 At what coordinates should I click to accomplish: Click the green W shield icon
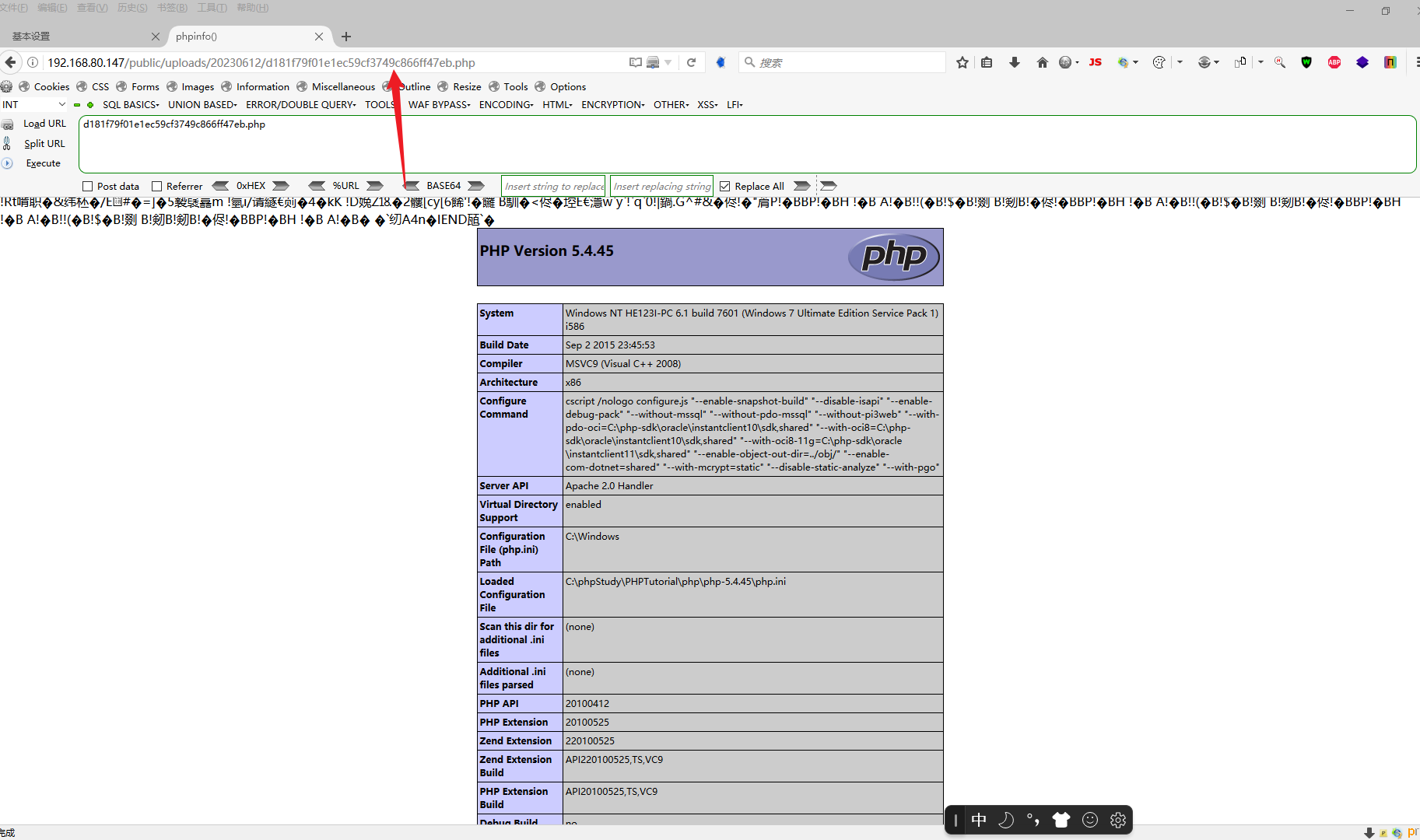pyautogui.click(x=1306, y=62)
